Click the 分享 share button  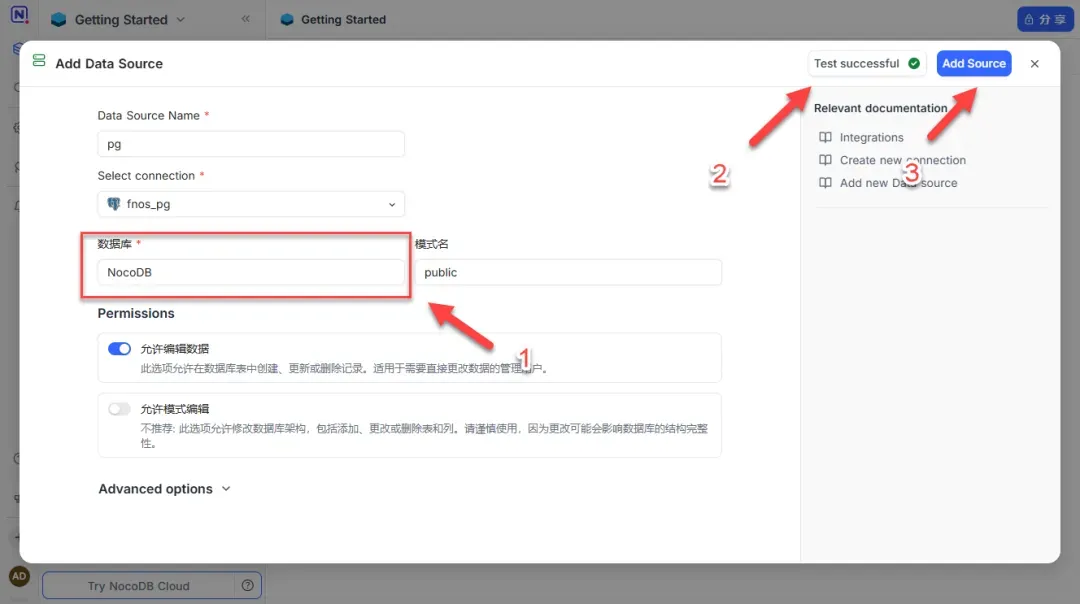point(1045,19)
